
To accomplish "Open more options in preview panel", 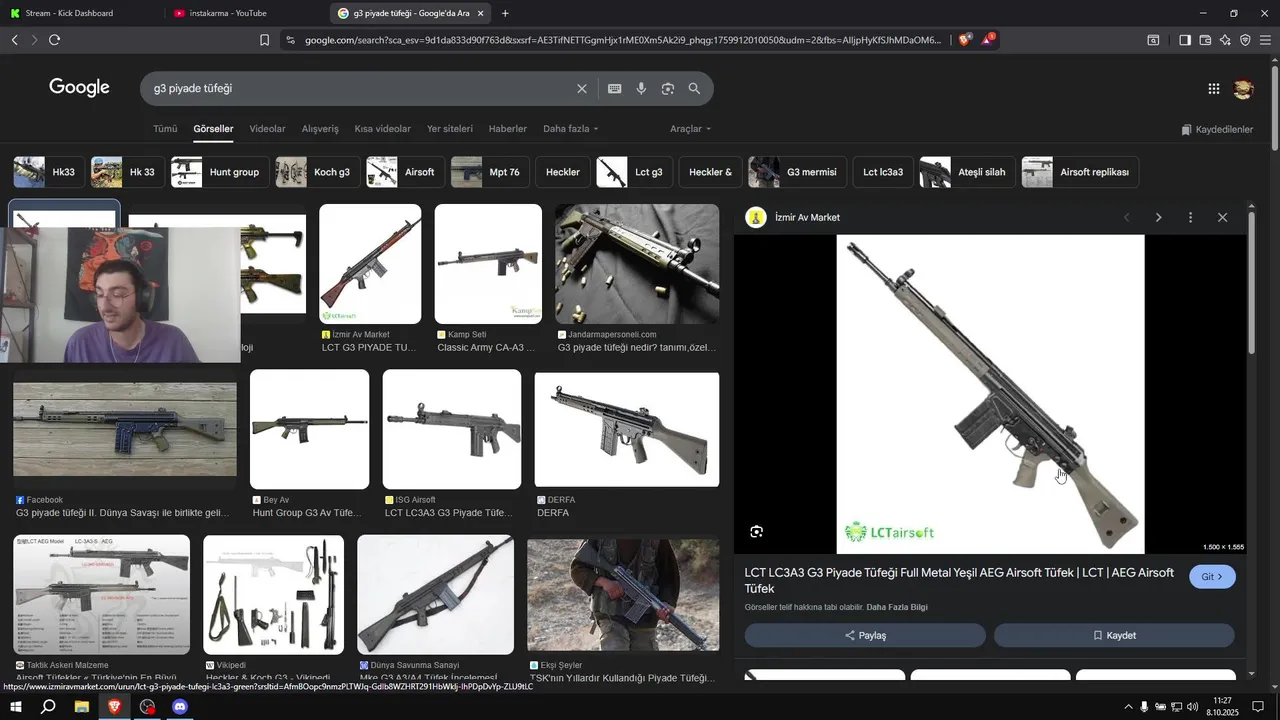I will coord(1190,218).
